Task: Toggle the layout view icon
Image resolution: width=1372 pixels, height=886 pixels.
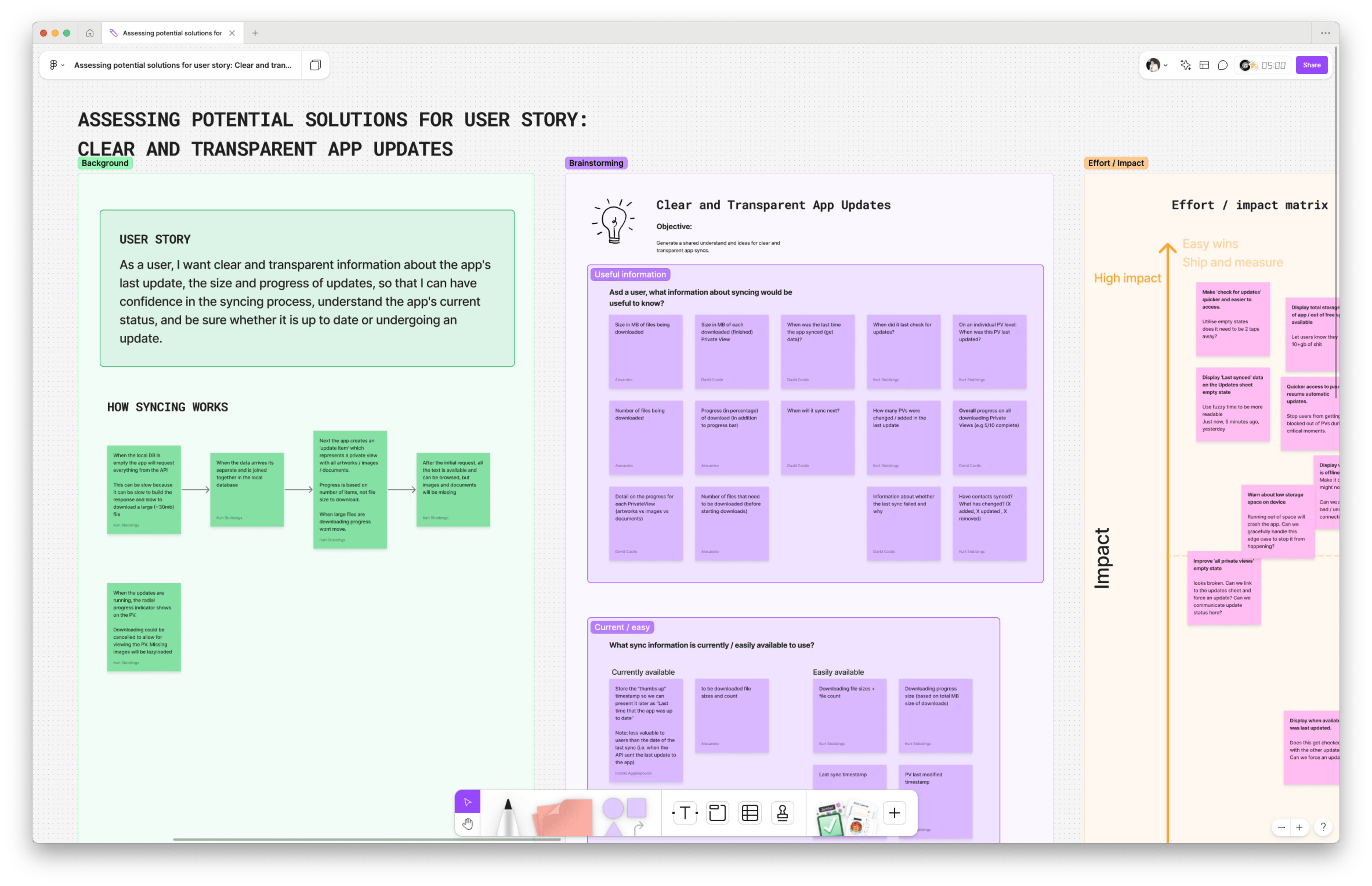Action: (1204, 65)
